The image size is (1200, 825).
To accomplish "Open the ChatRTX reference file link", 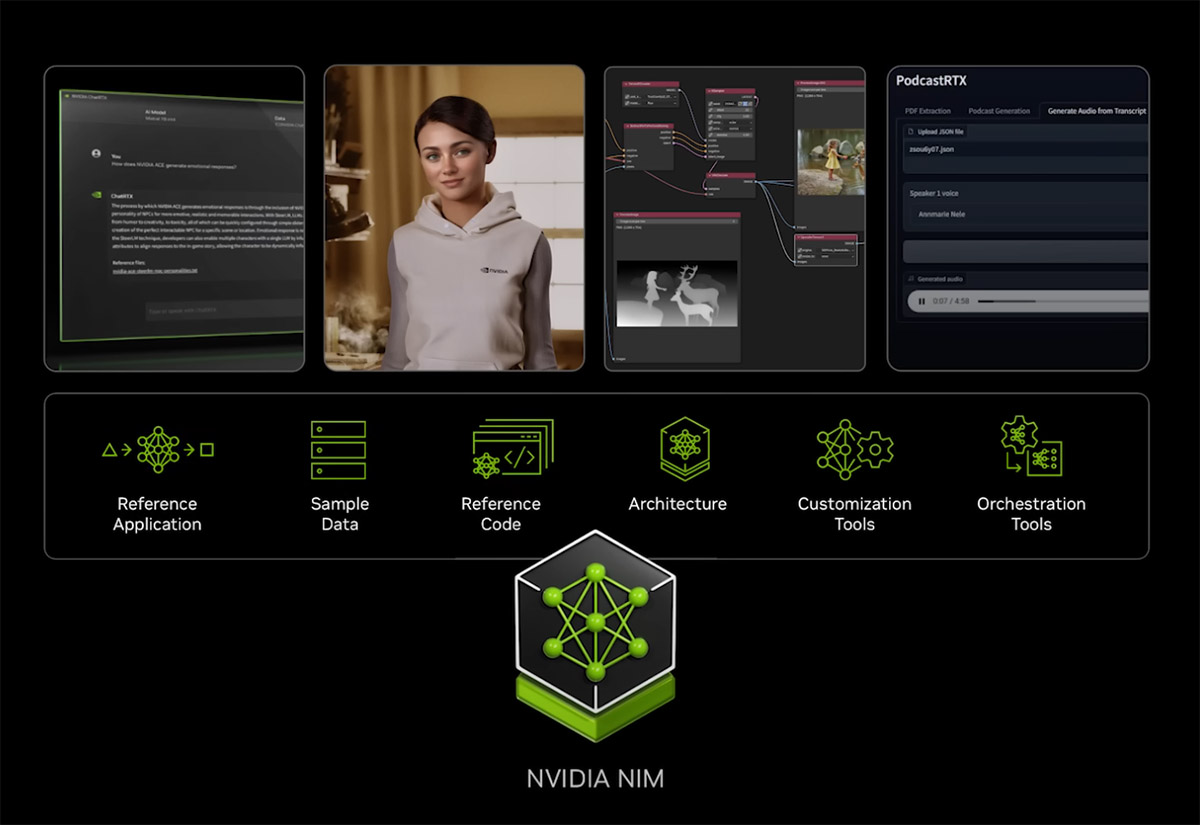I will (x=155, y=270).
